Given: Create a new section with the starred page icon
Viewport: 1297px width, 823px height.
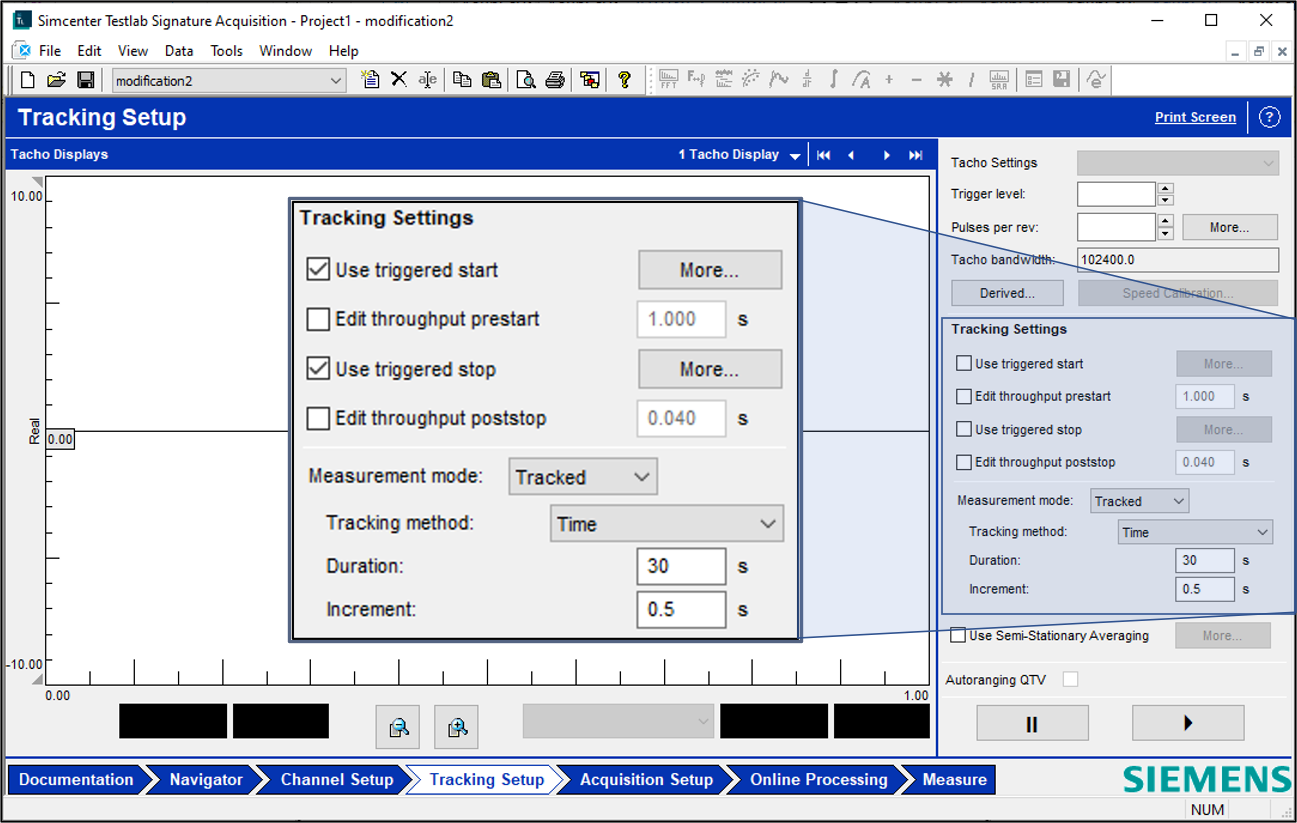Looking at the screenshot, I should click(370, 80).
